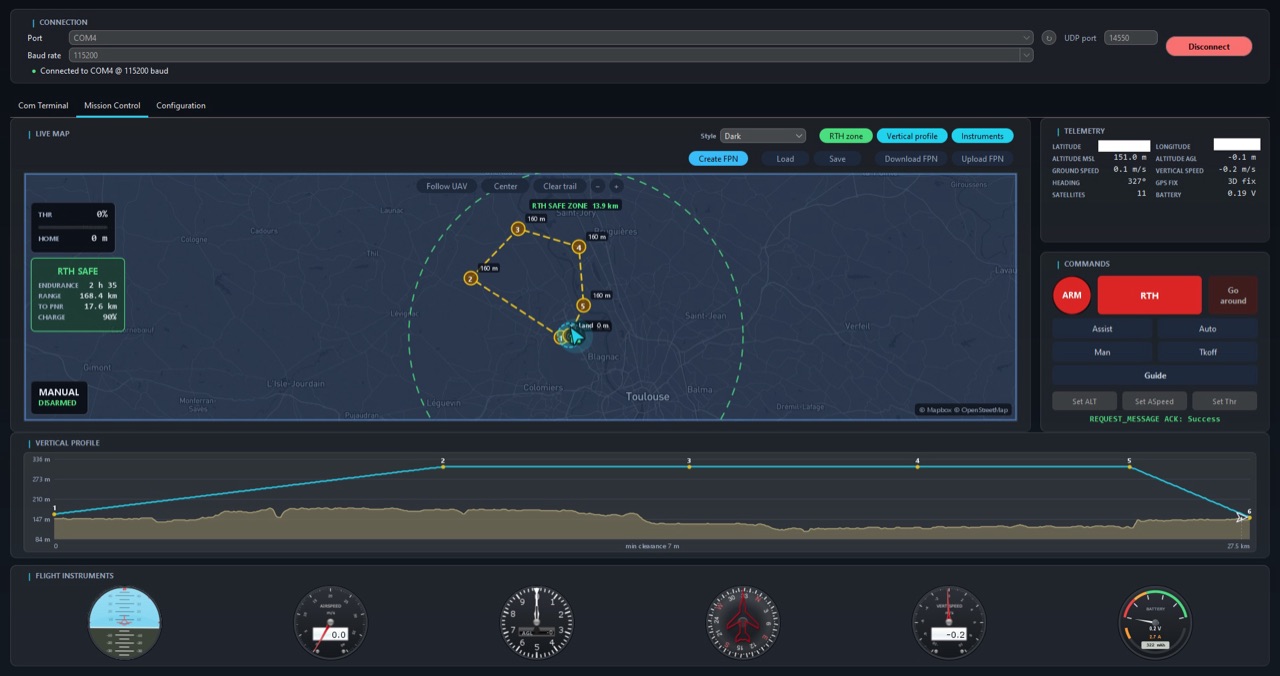Toggle Follow UAV on the map
Viewport: 1280px width, 676px height.
coord(446,186)
